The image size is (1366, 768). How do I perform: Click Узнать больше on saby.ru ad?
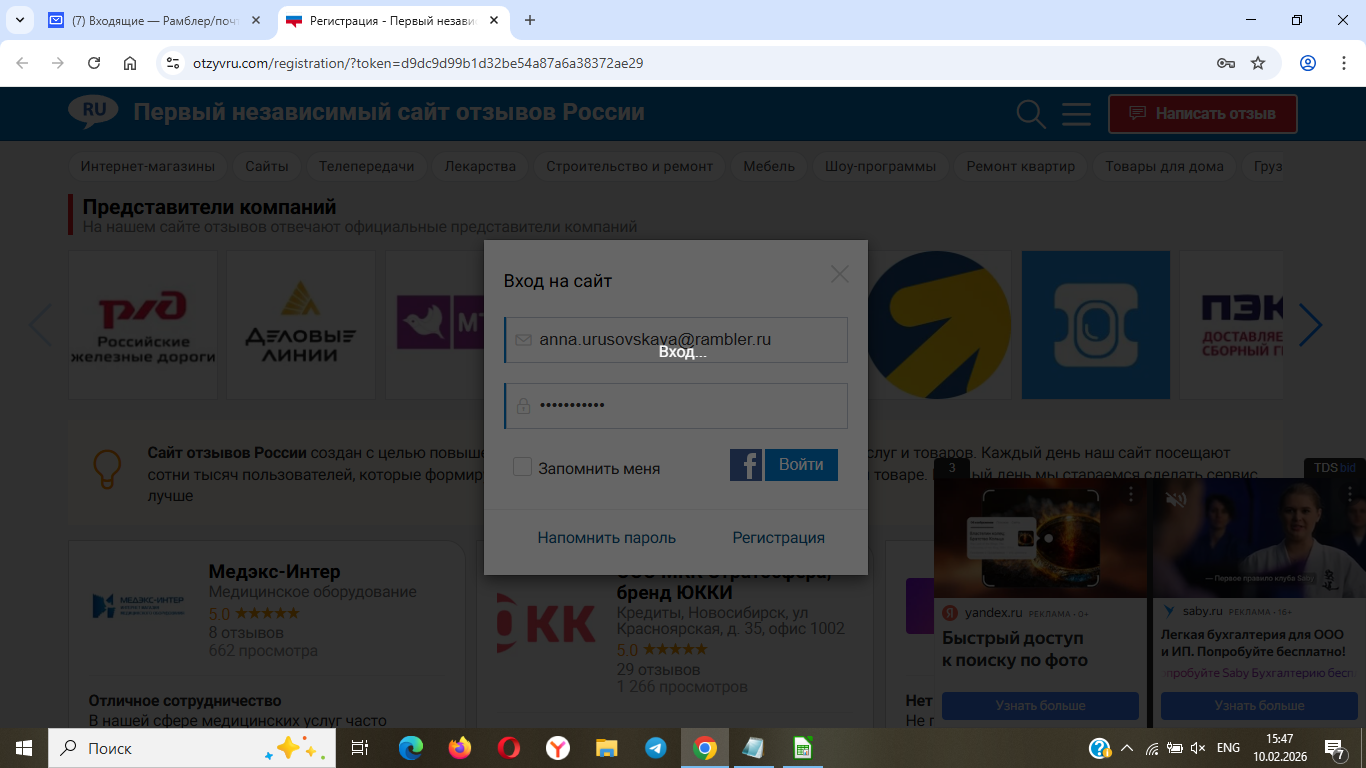coord(1259,705)
